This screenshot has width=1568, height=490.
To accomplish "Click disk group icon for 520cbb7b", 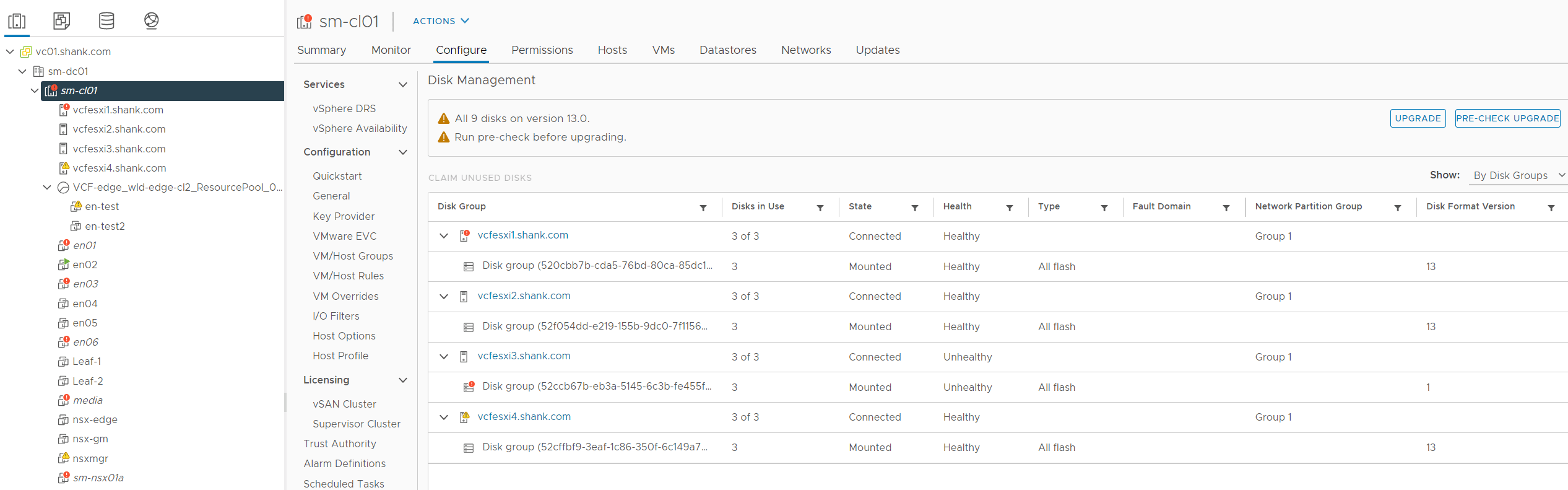I will click(x=469, y=266).
